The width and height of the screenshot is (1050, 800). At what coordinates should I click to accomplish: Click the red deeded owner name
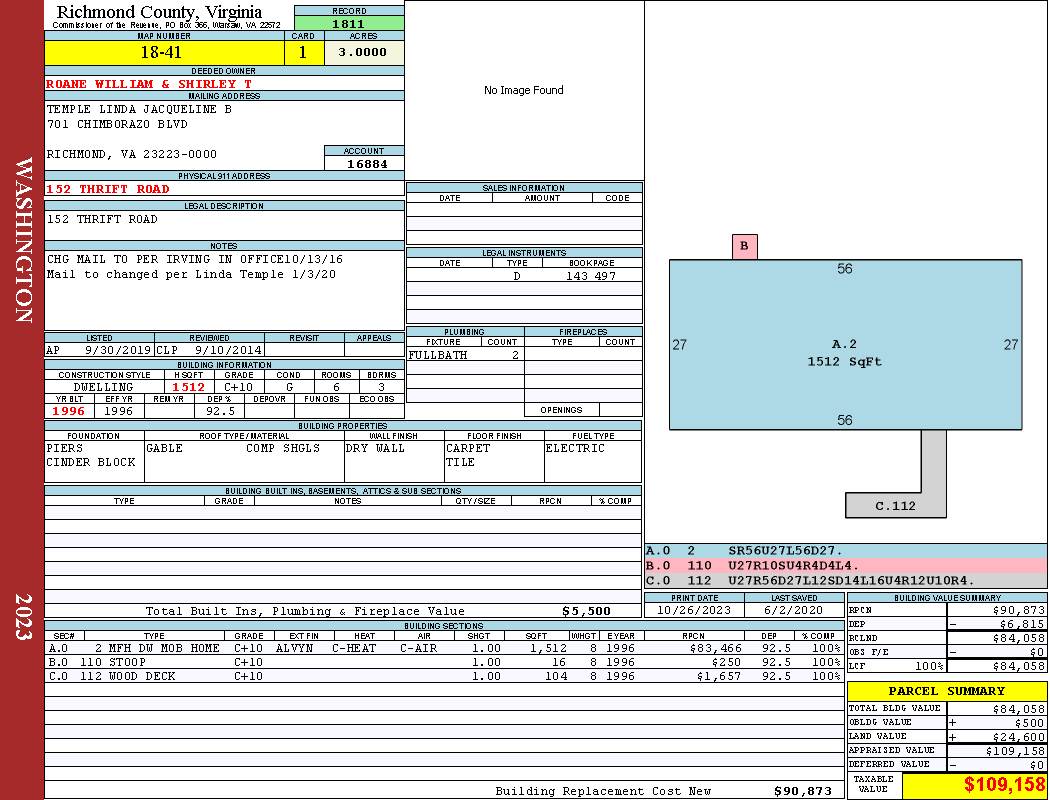(x=150, y=84)
